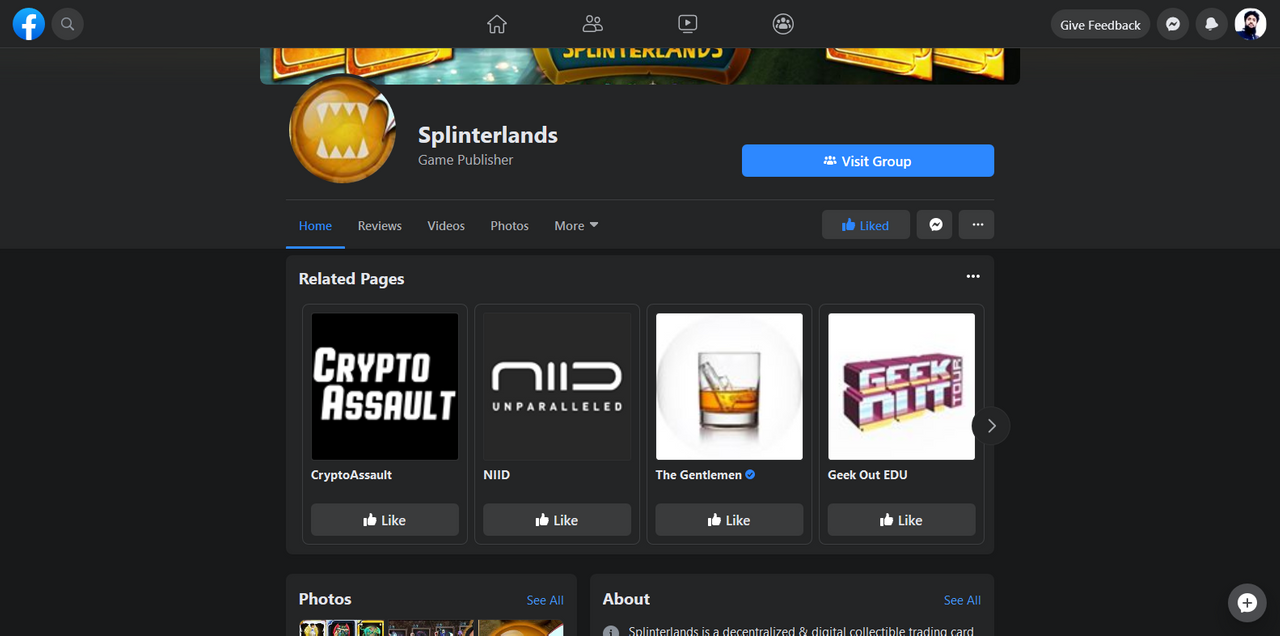This screenshot has height=636, width=1280.
Task: Like the CryptoAssault page
Action: [x=385, y=520]
